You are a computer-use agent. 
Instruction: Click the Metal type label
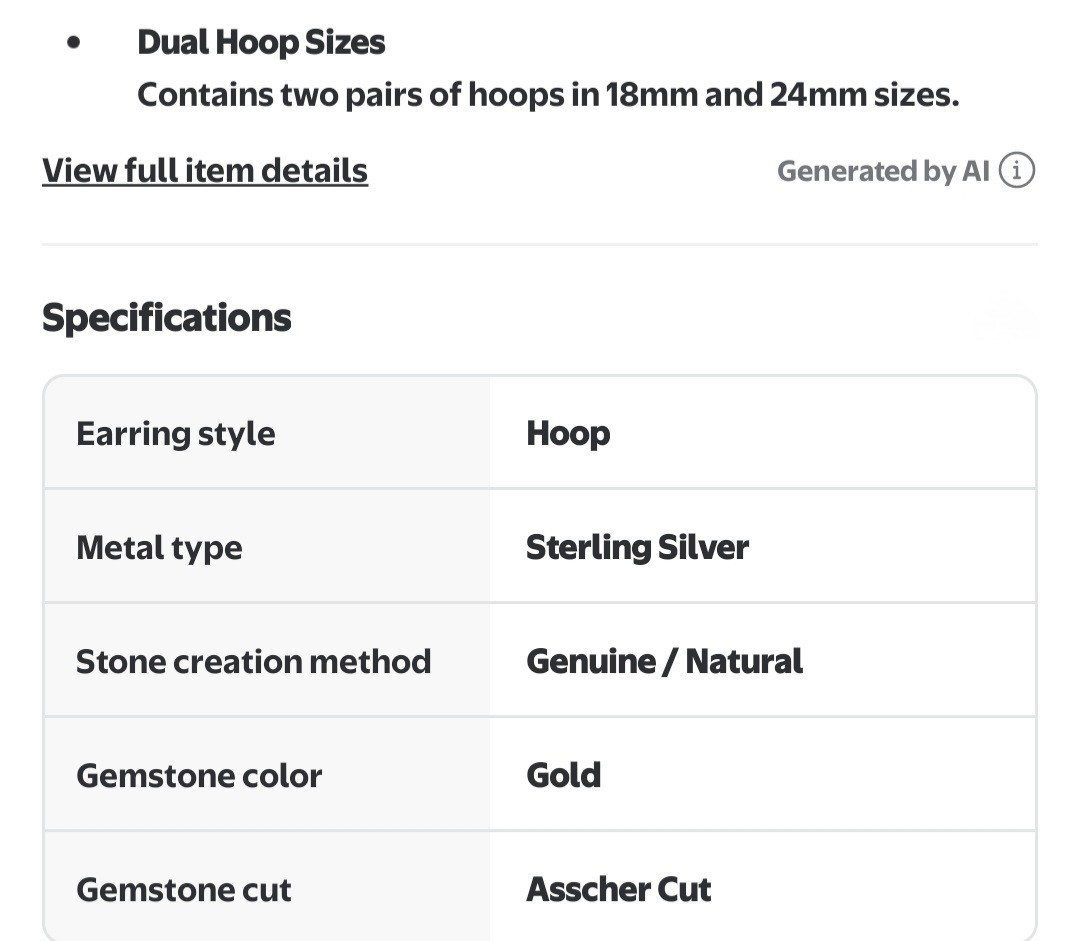point(159,548)
